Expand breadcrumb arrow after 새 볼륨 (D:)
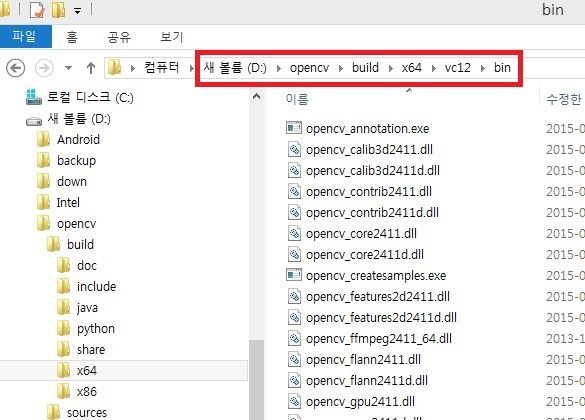 click(278, 68)
